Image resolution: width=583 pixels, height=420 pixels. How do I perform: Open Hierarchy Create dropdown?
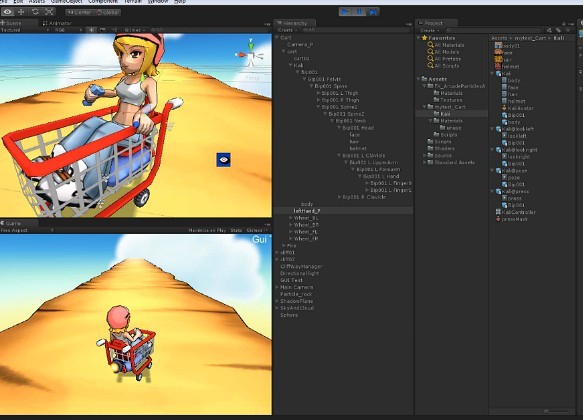[x=287, y=30]
